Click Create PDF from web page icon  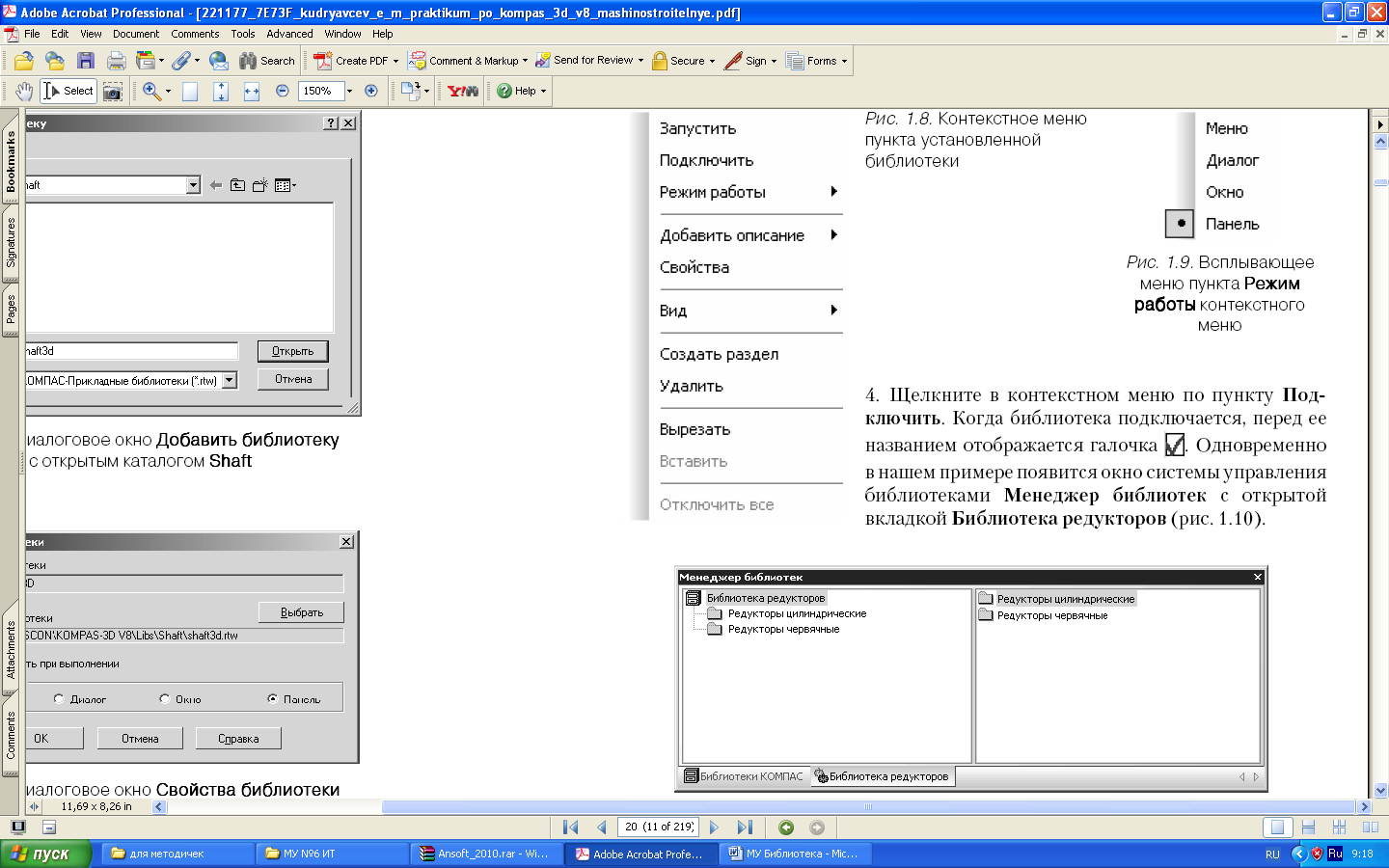pyautogui.click(x=55, y=61)
